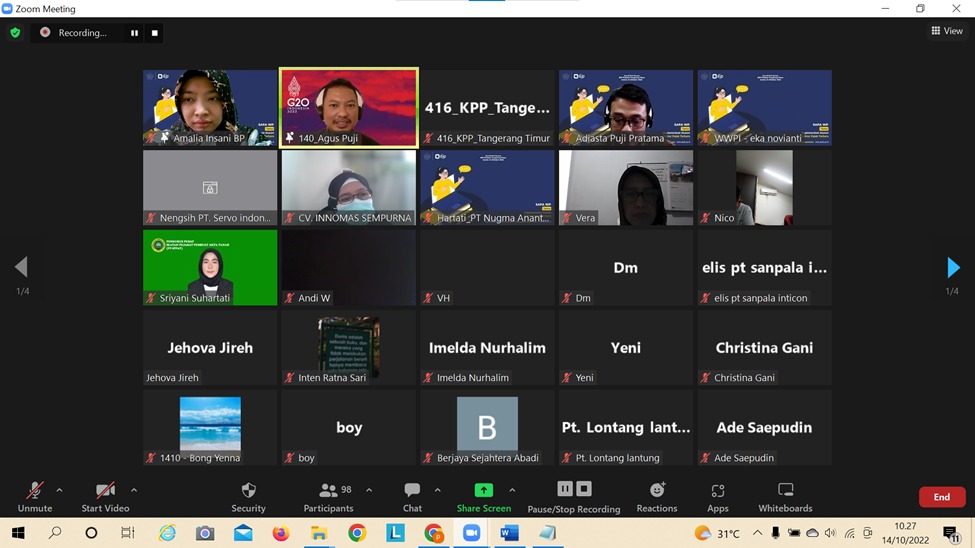Toggle Unmute microphone
This screenshot has width=975, height=548.
pos(35,496)
